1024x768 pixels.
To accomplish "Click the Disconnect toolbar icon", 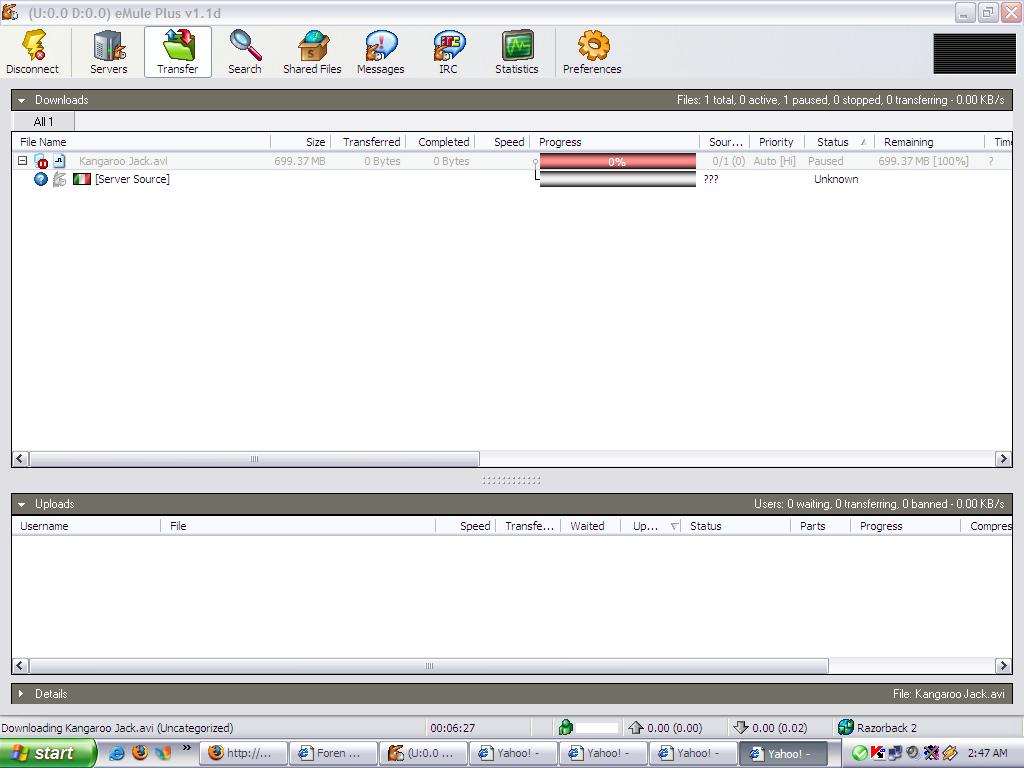I will click(33, 52).
